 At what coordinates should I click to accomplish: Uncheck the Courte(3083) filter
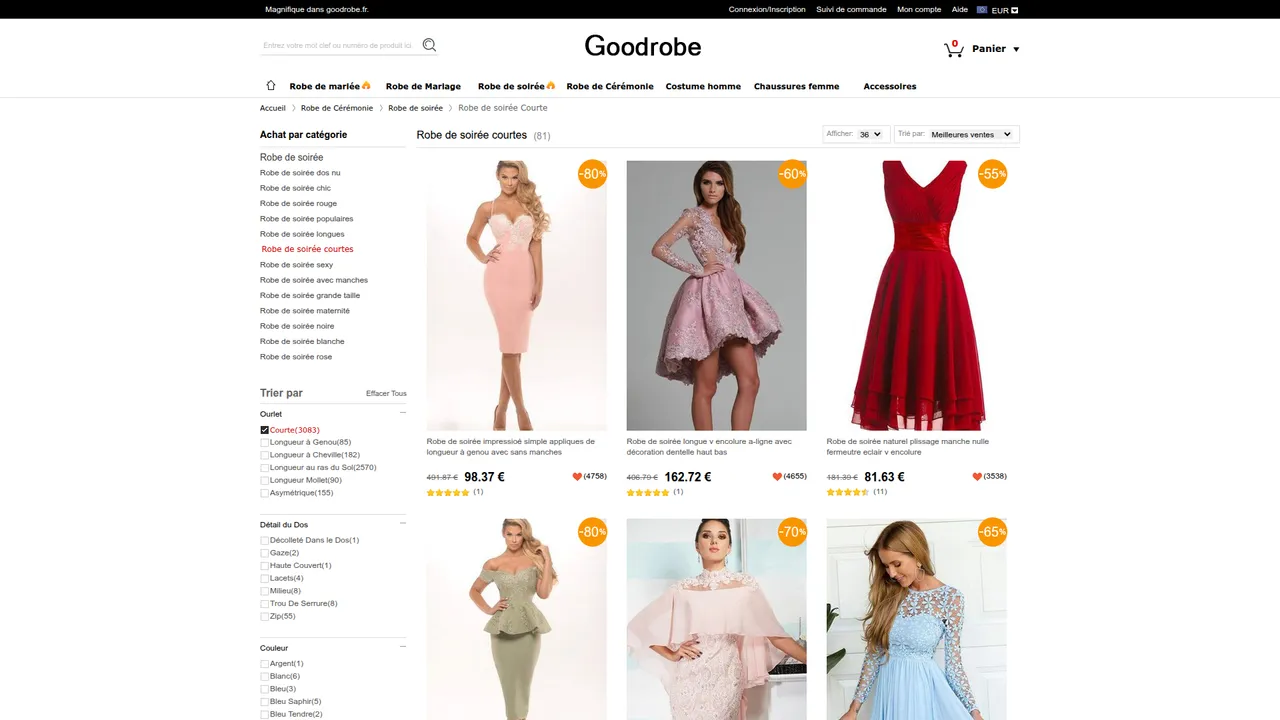tap(265, 430)
